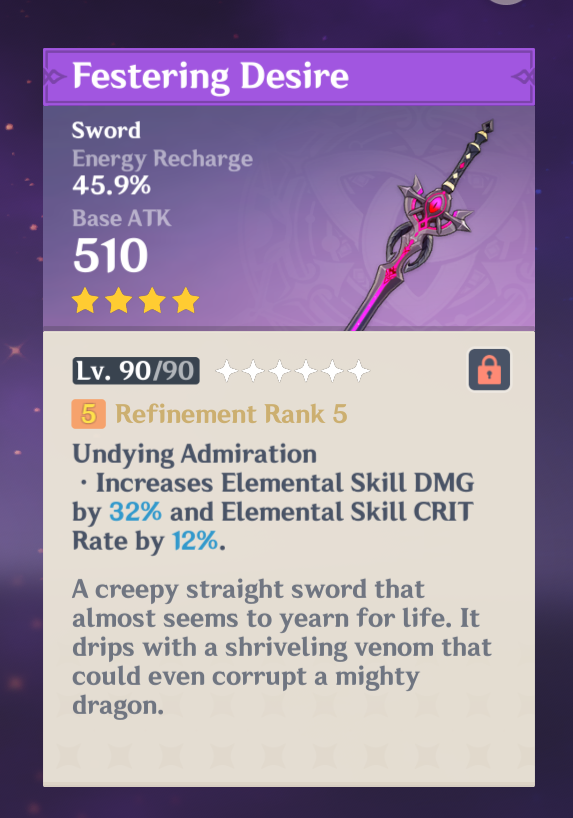573x818 pixels.
Task: Click the Lv. 90/90 level badge
Action: coord(136,371)
